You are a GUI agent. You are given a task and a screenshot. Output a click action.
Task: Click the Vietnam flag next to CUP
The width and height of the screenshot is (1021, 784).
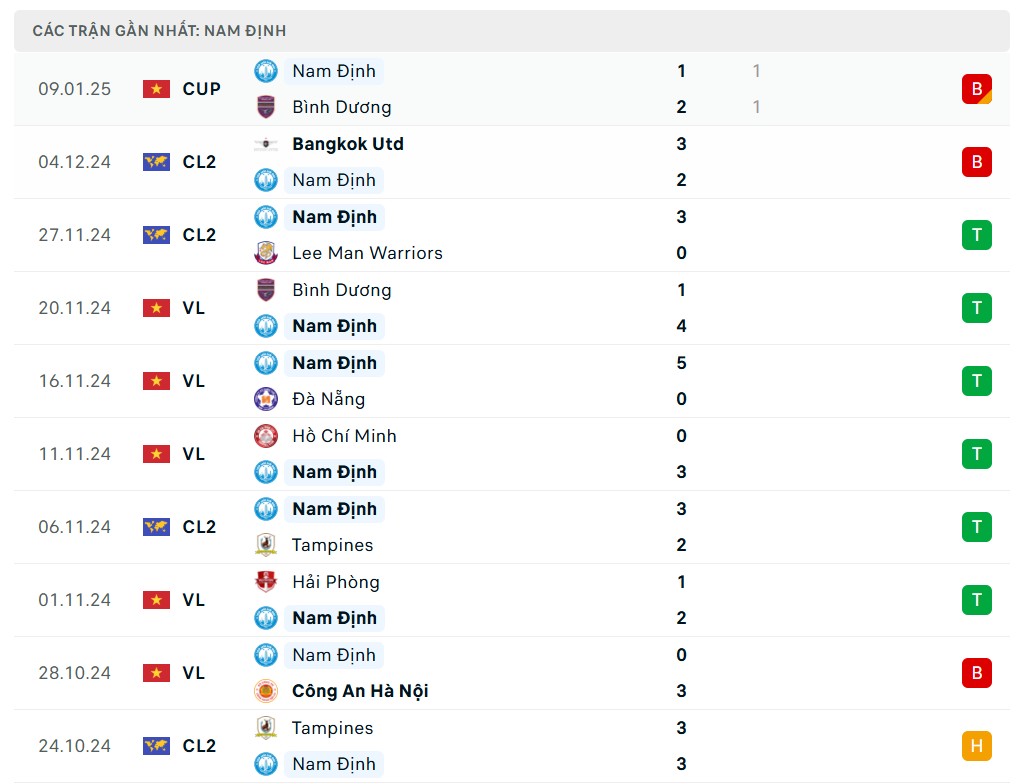[x=155, y=88]
